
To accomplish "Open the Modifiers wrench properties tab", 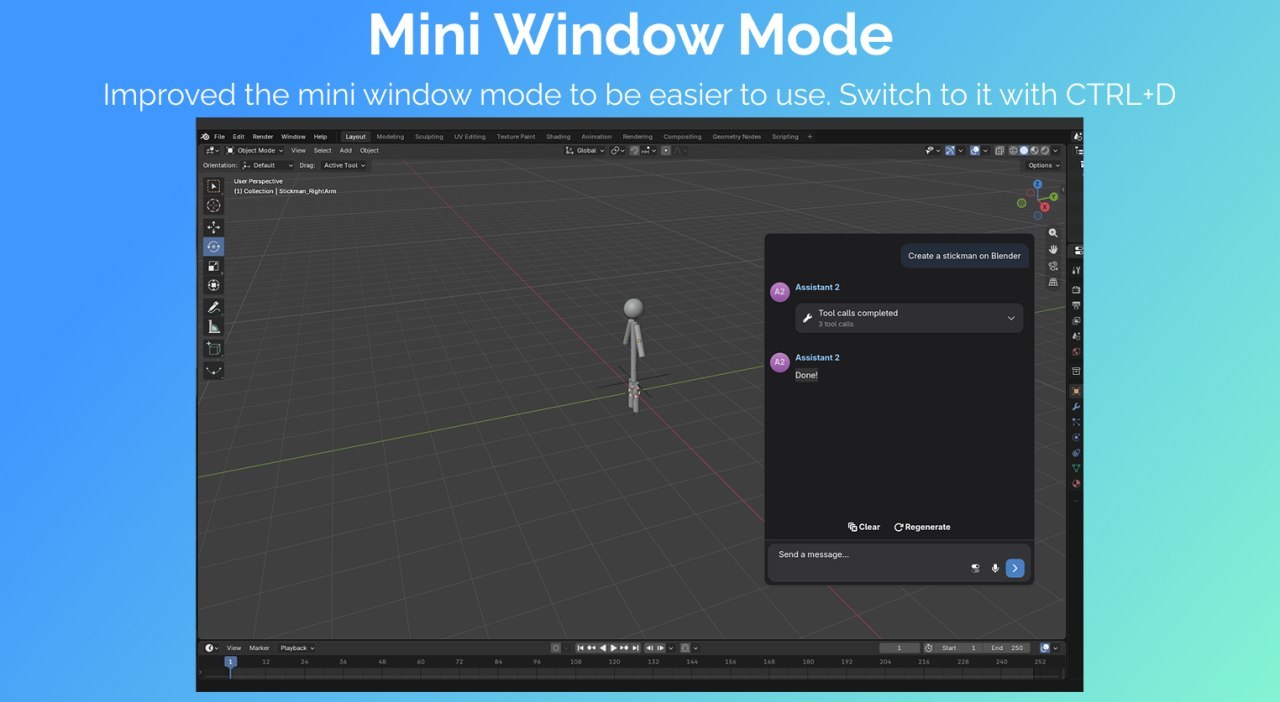I will (x=1076, y=407).
